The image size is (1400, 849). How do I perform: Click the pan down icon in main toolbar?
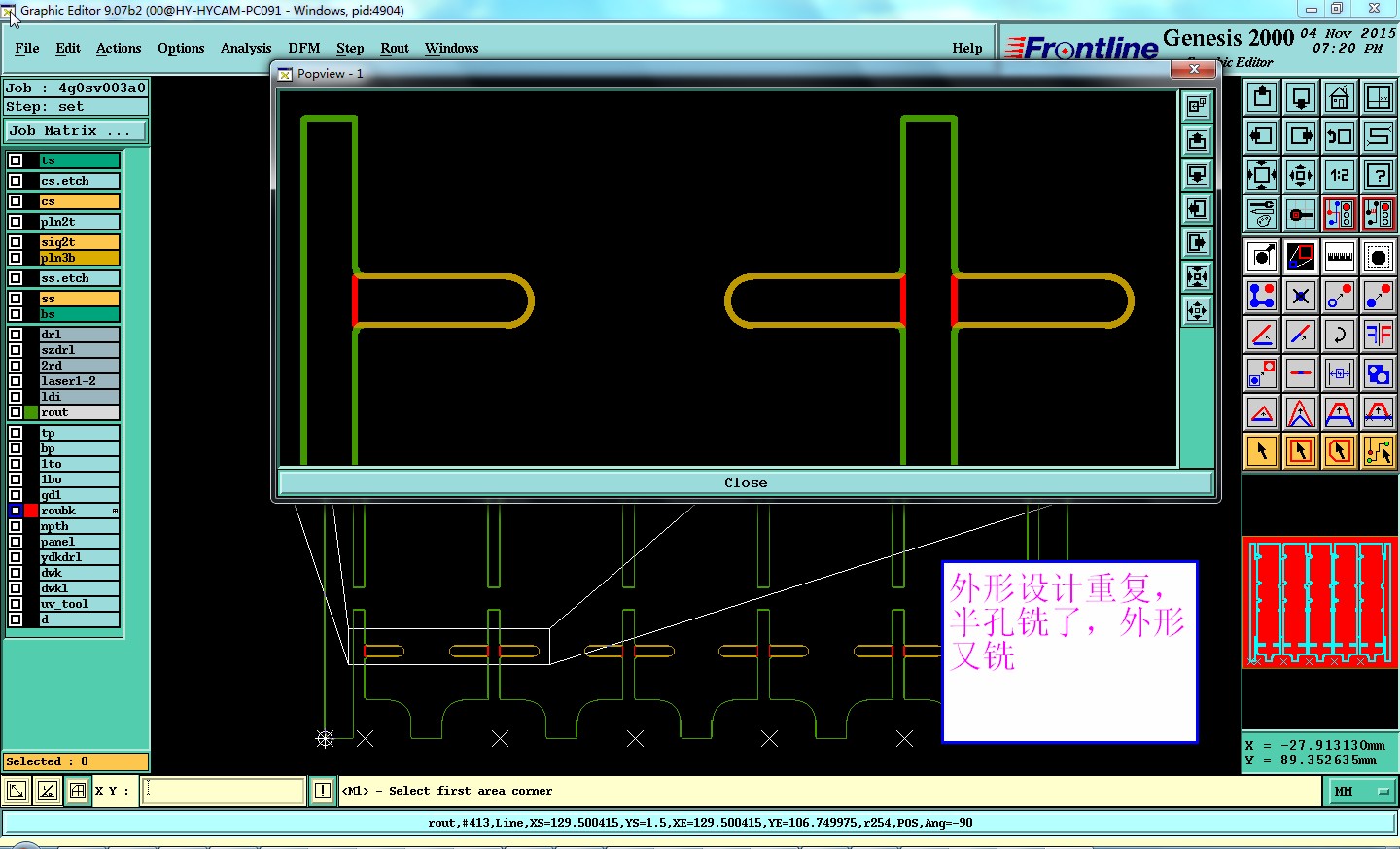click(1301, 97)
